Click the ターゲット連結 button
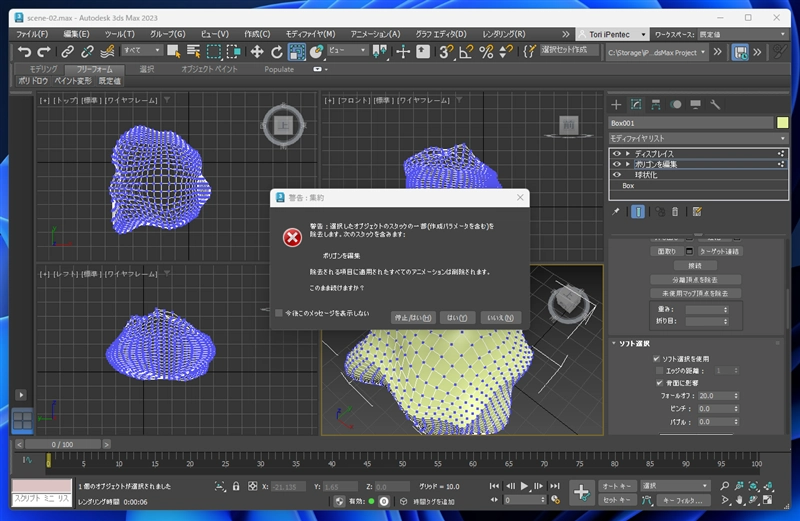 (719, 252)
